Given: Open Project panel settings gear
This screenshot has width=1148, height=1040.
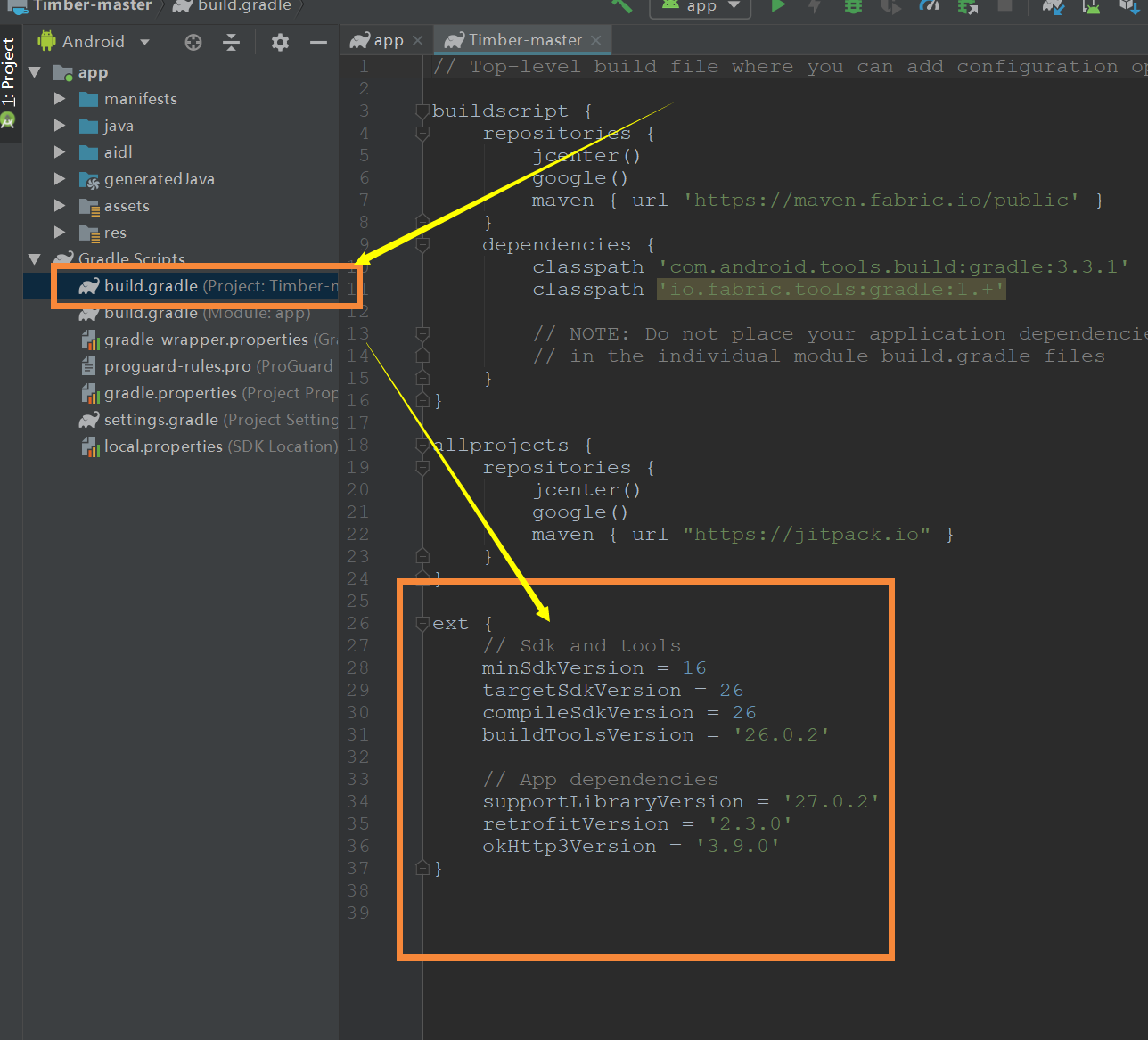Looking at the screenshot, I should (x=280, y=42).
